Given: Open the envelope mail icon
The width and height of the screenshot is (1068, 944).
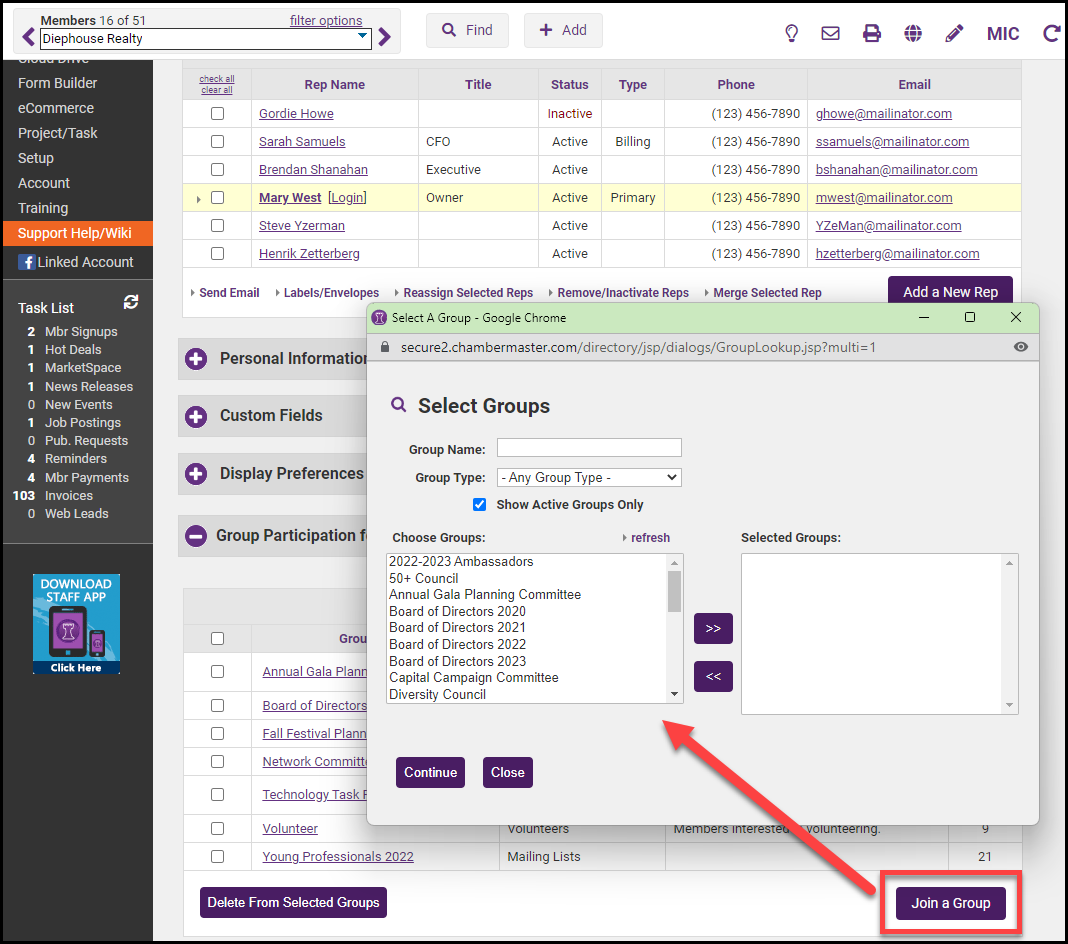Looking at the screenshot, I should click(830, 33).
